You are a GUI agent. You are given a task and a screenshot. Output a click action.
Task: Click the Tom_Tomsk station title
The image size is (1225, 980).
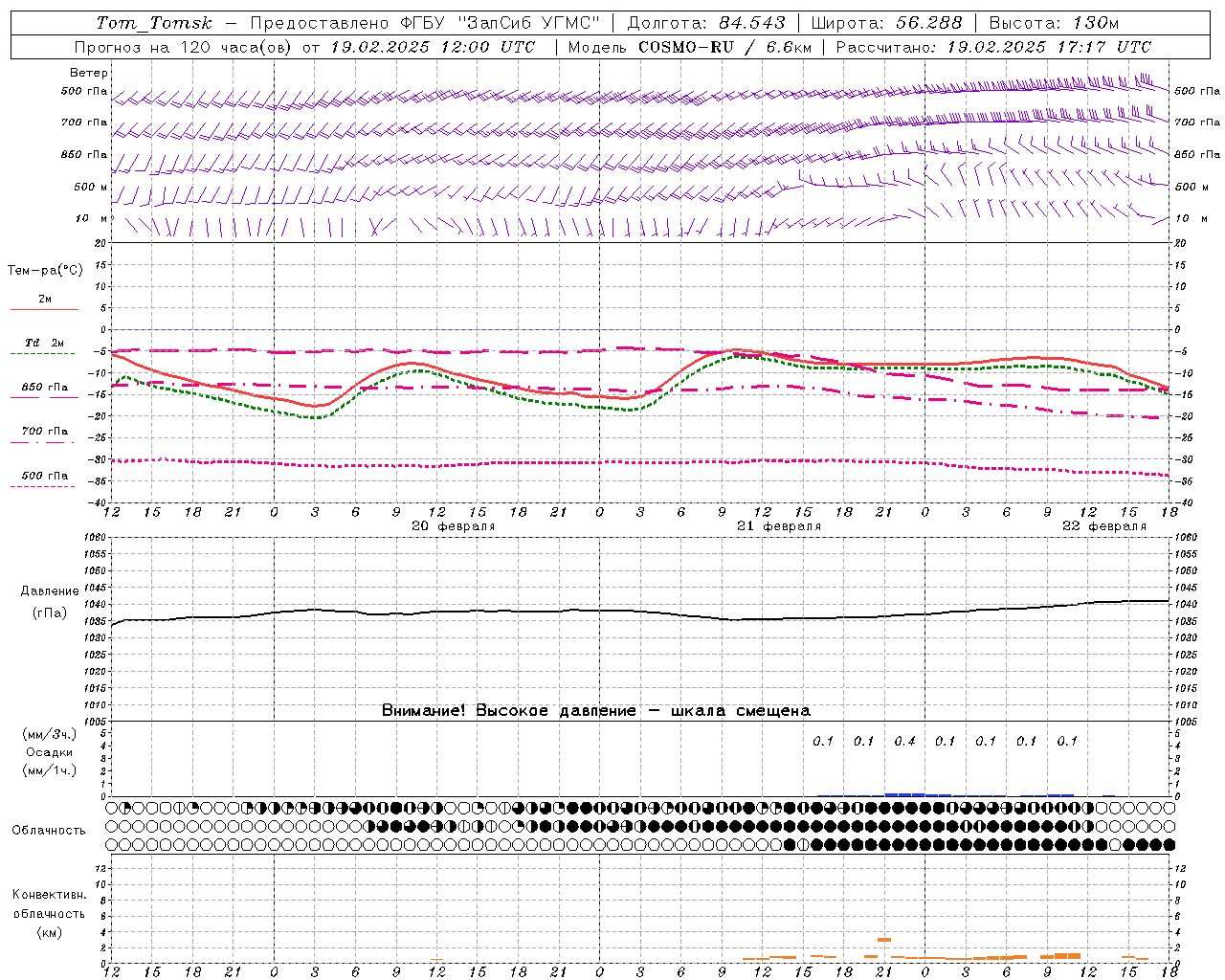pos(154,23)
